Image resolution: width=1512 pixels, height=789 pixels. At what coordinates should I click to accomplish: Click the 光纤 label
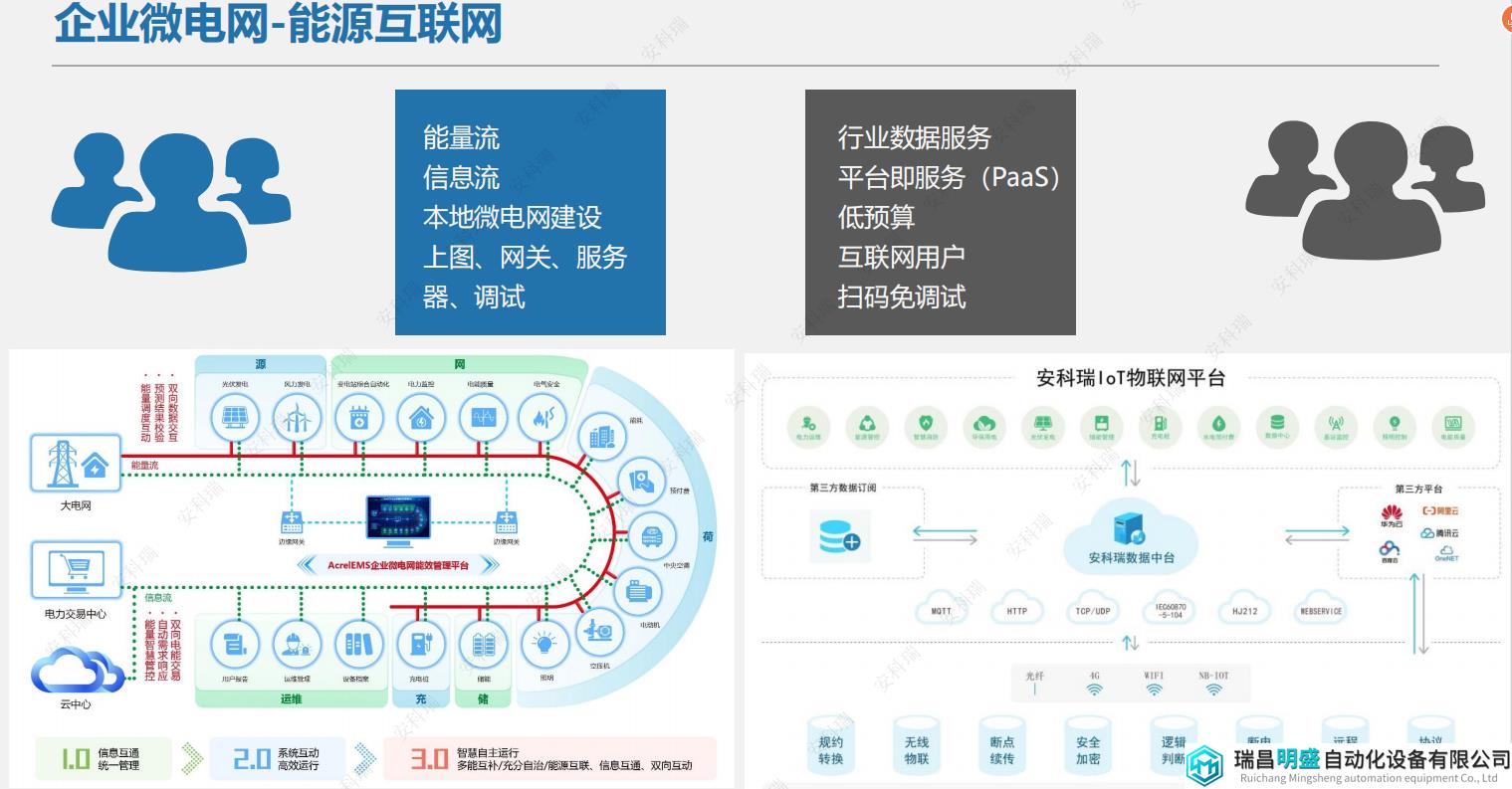[1034, 676]
